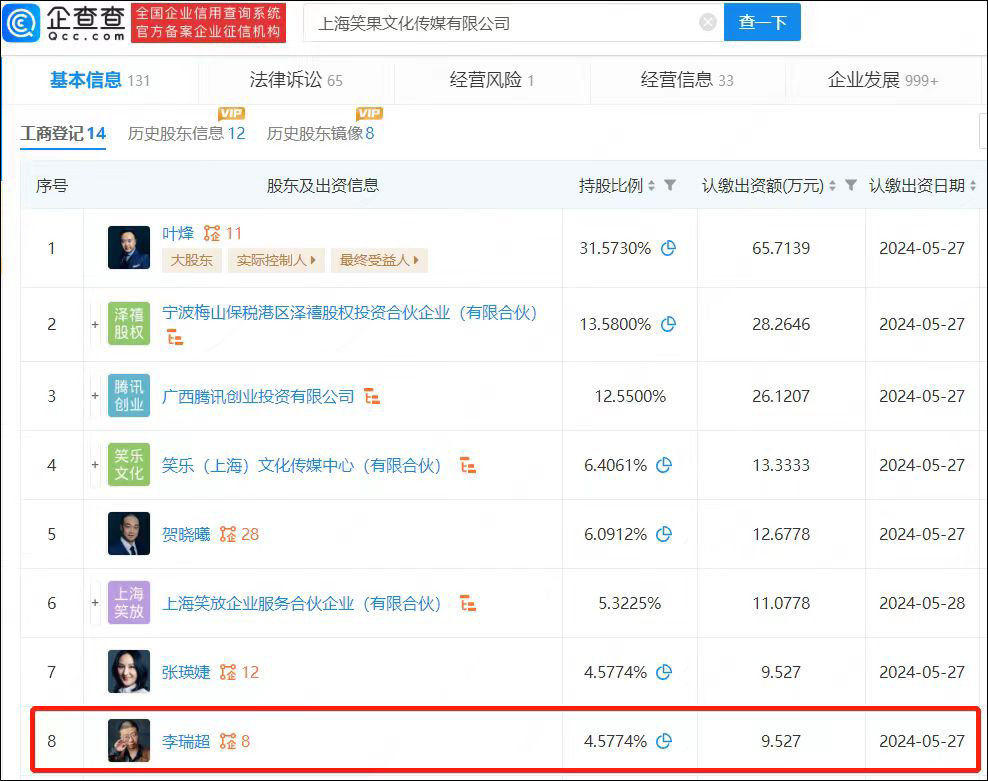Image resolution: width=988 pixels, height=781 pixels.
Task: Clear the search box with the X icon
Action: pos(708,23)
